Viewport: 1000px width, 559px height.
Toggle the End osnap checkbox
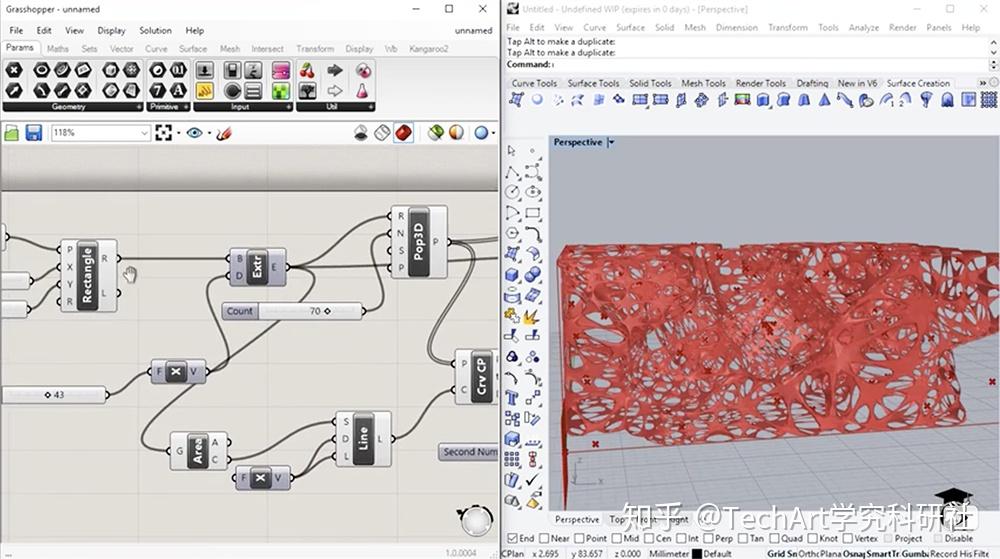point(512,539)
